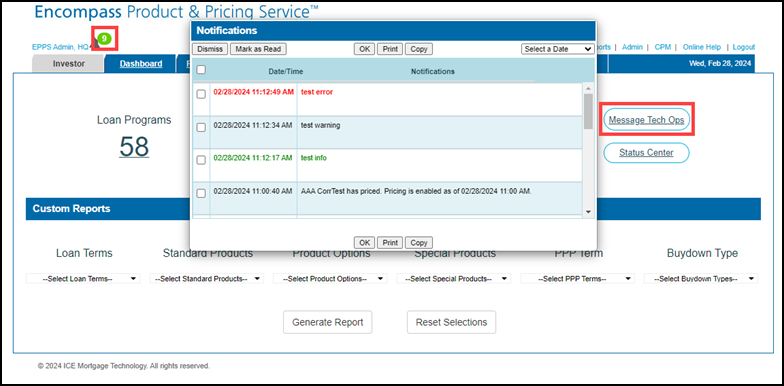This screenshot has width=784, height=386.
Task: Click the top OK button in Notifications
Action: [364, 49]
